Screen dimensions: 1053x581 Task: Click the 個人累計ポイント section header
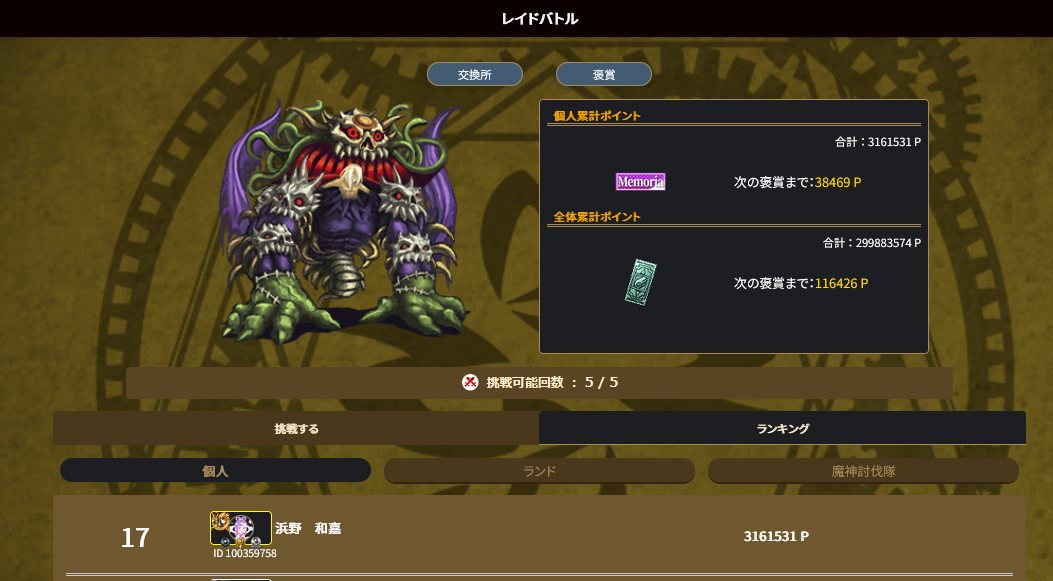[597, 116]
